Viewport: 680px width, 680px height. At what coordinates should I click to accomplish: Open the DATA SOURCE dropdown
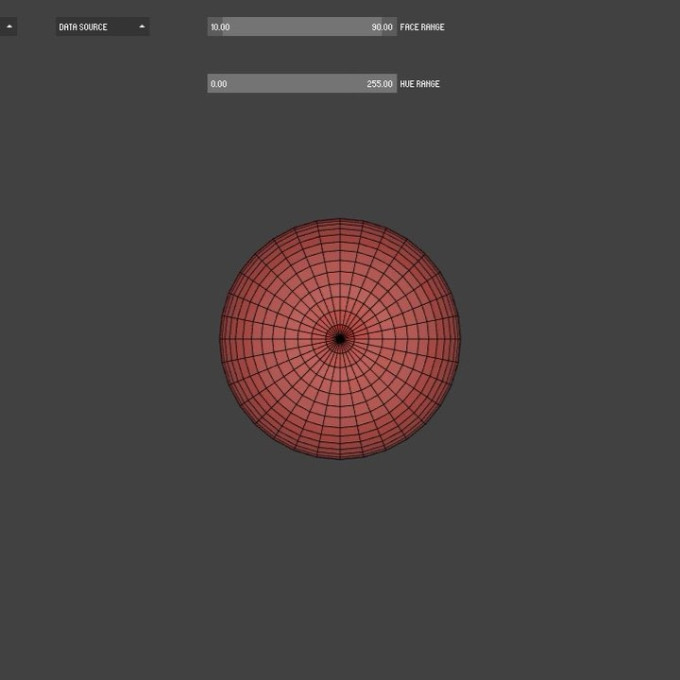point(102,27)
